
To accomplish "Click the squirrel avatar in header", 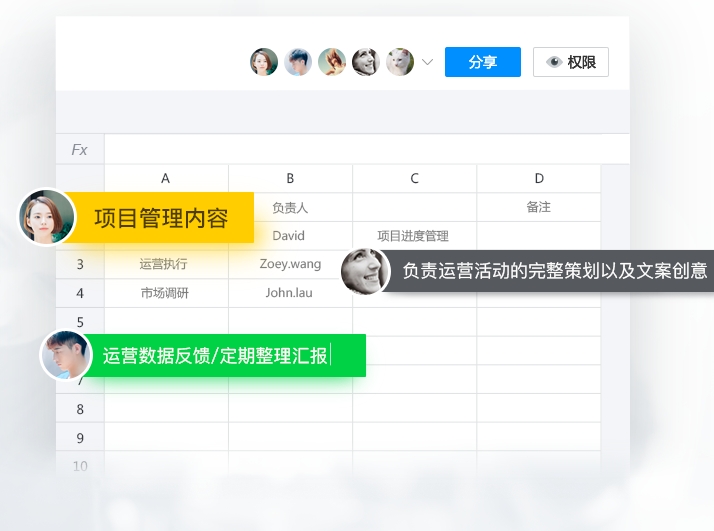I will pos(332,62).
